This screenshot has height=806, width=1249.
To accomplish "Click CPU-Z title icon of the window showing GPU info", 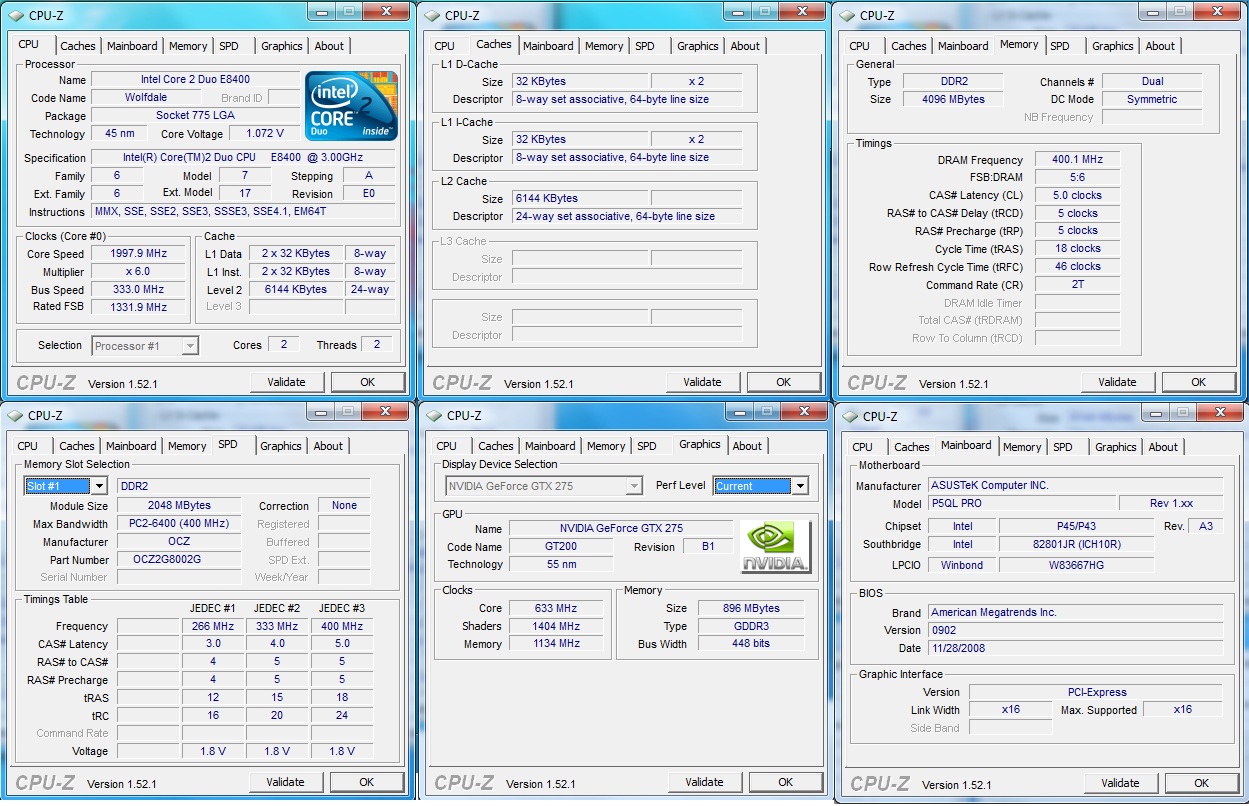I will 435,415.
